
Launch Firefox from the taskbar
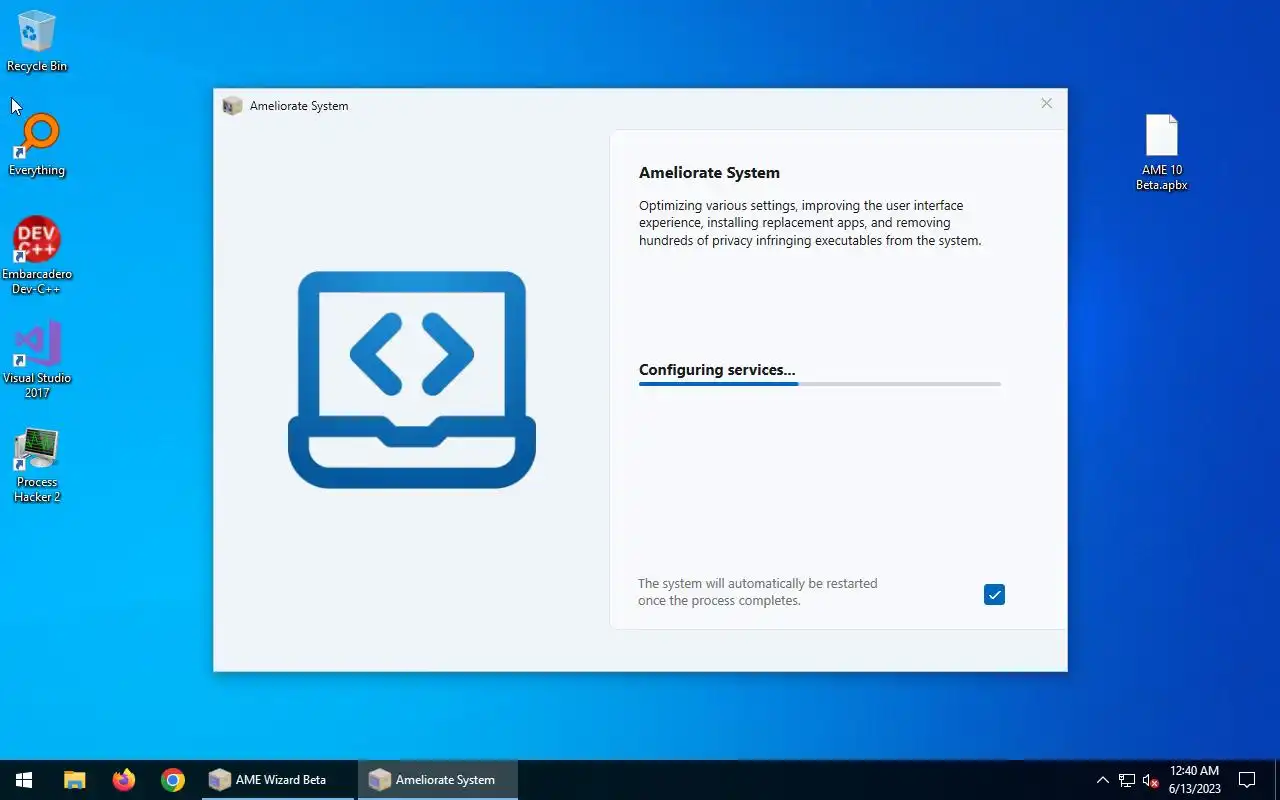(124, 780)
